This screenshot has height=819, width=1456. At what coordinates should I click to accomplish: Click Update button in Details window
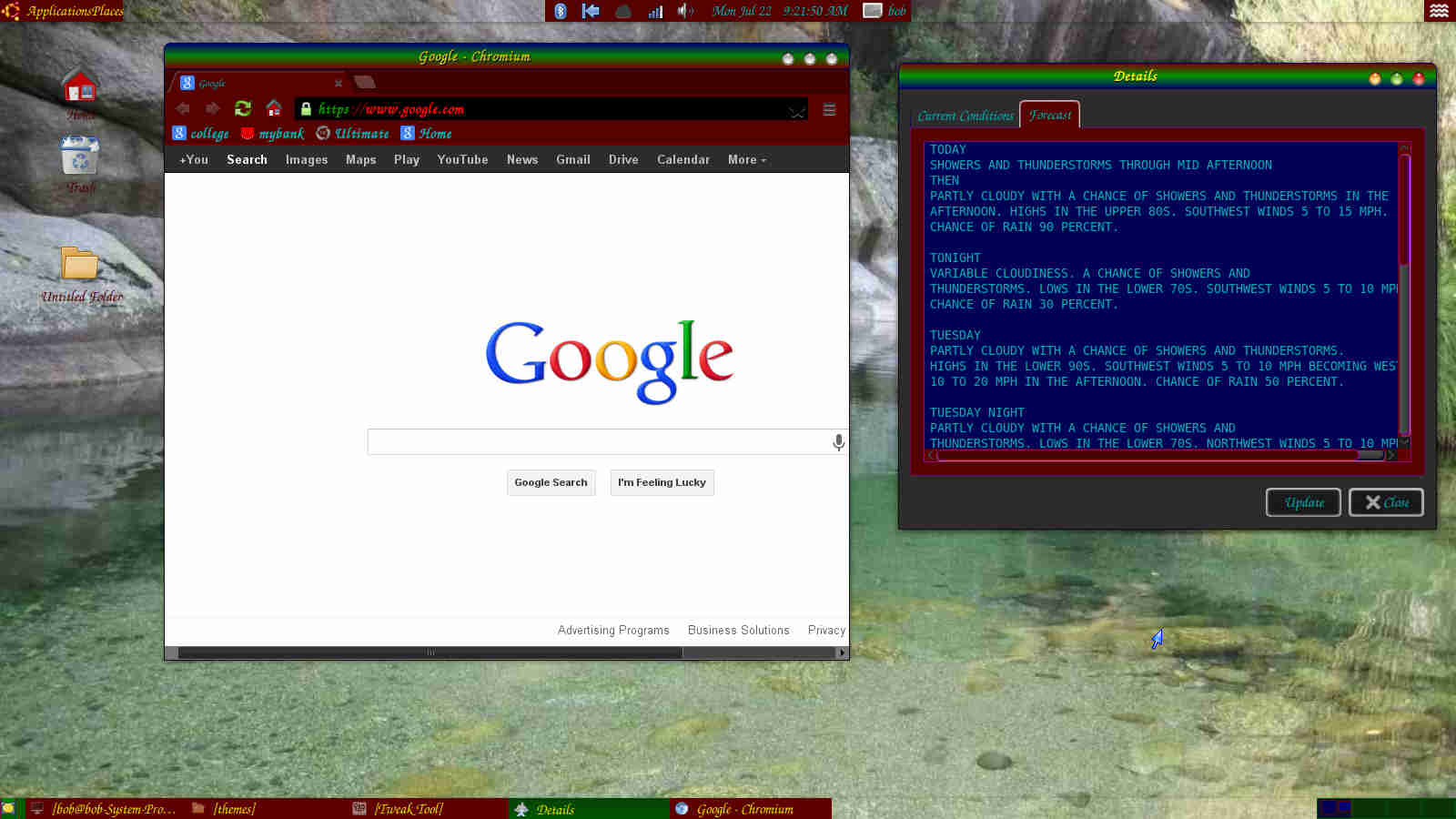[1303, 502]
